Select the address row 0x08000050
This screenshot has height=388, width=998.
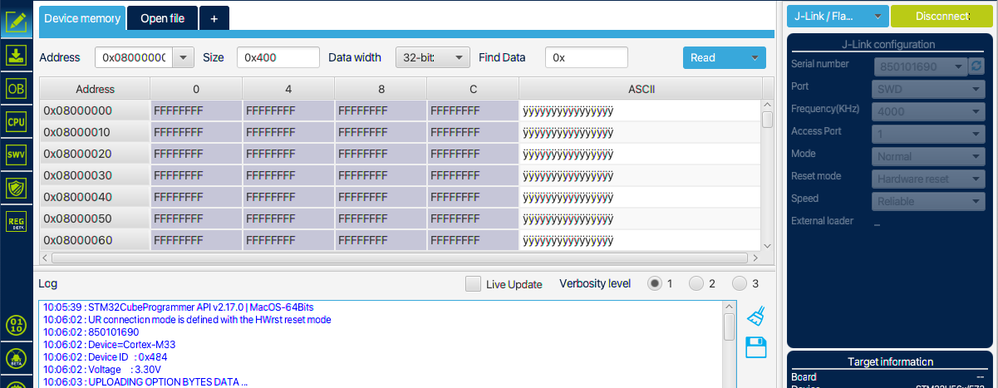coord(95,219)
